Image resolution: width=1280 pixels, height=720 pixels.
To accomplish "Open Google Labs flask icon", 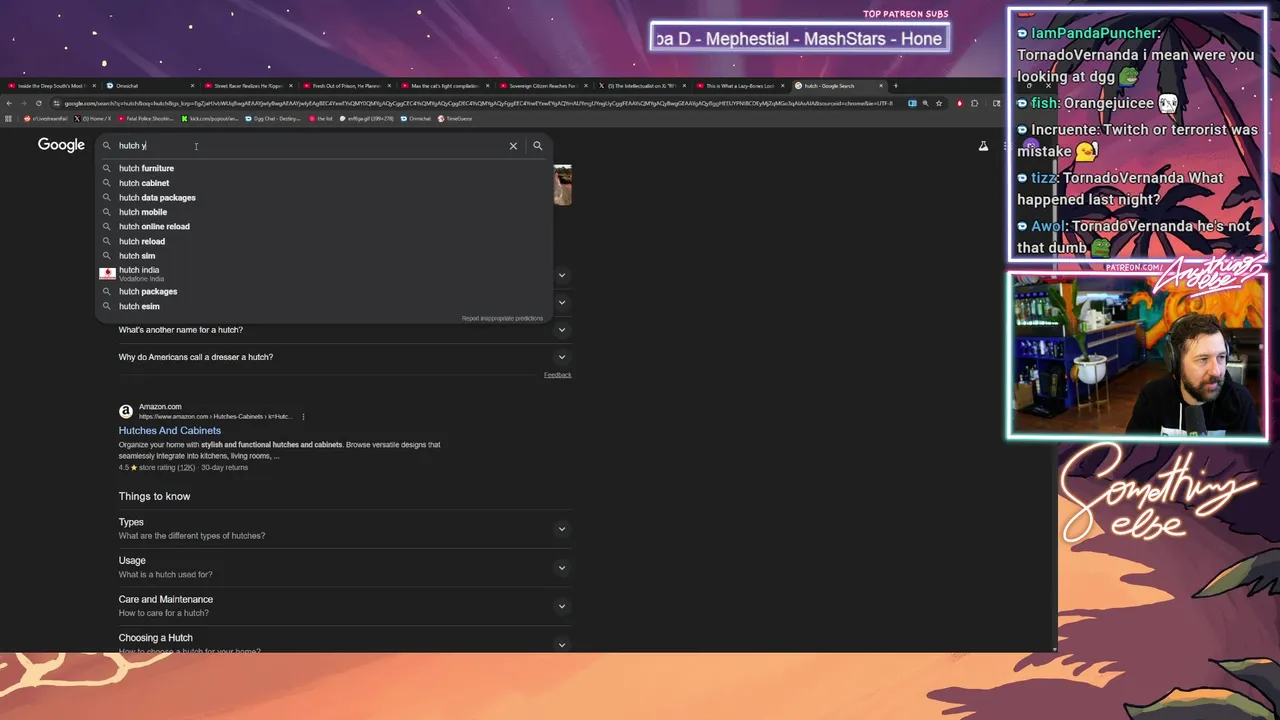I will click(x=983, y=146).
